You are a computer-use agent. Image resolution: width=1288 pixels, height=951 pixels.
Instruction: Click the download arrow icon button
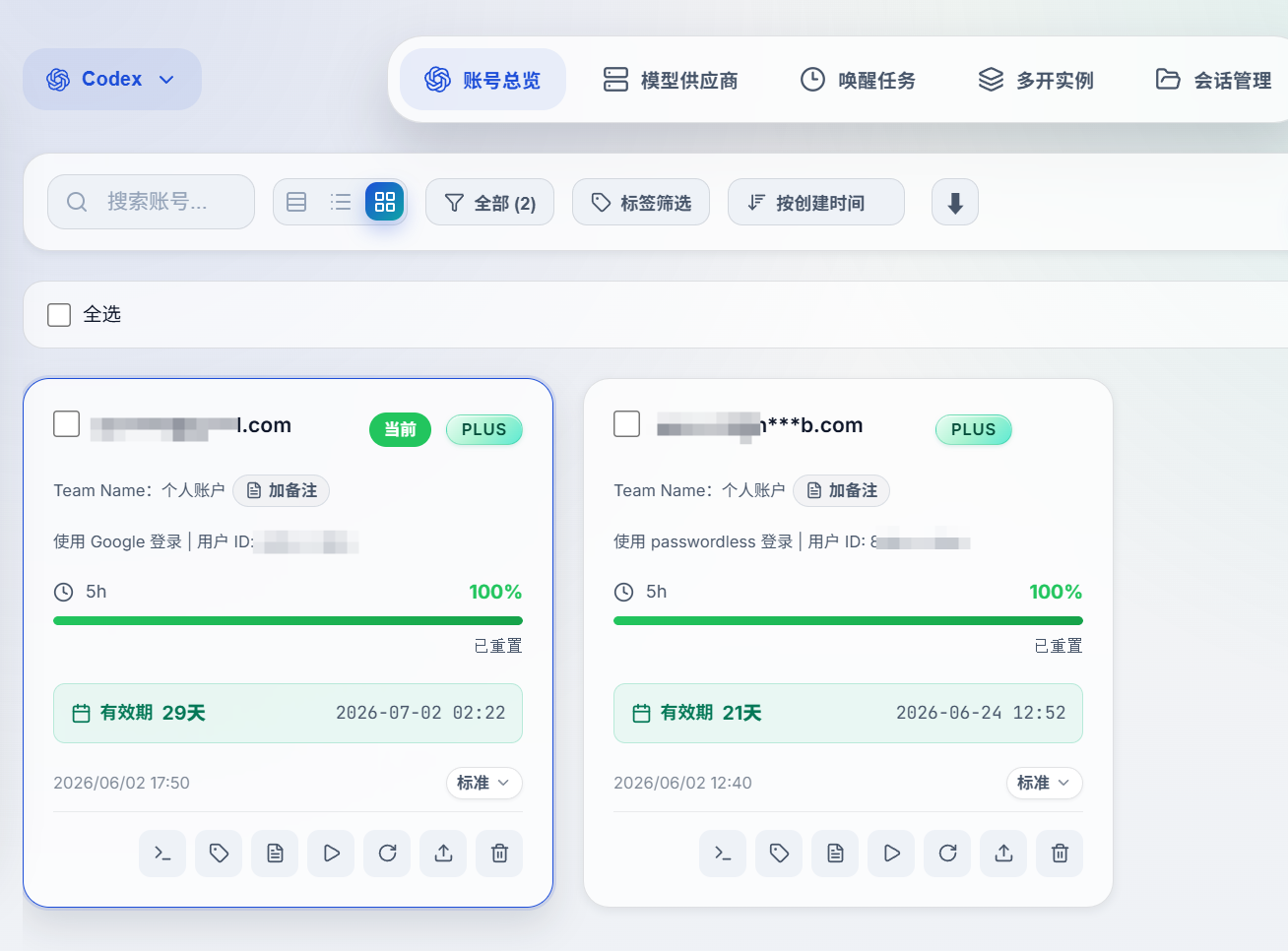(955, 202)
